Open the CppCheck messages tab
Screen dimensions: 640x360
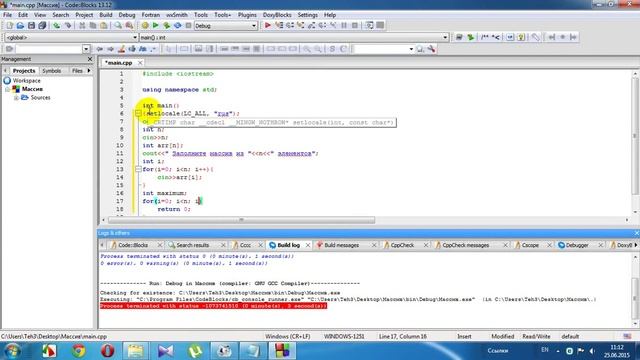pyautogui.click(x=465, y=245)
